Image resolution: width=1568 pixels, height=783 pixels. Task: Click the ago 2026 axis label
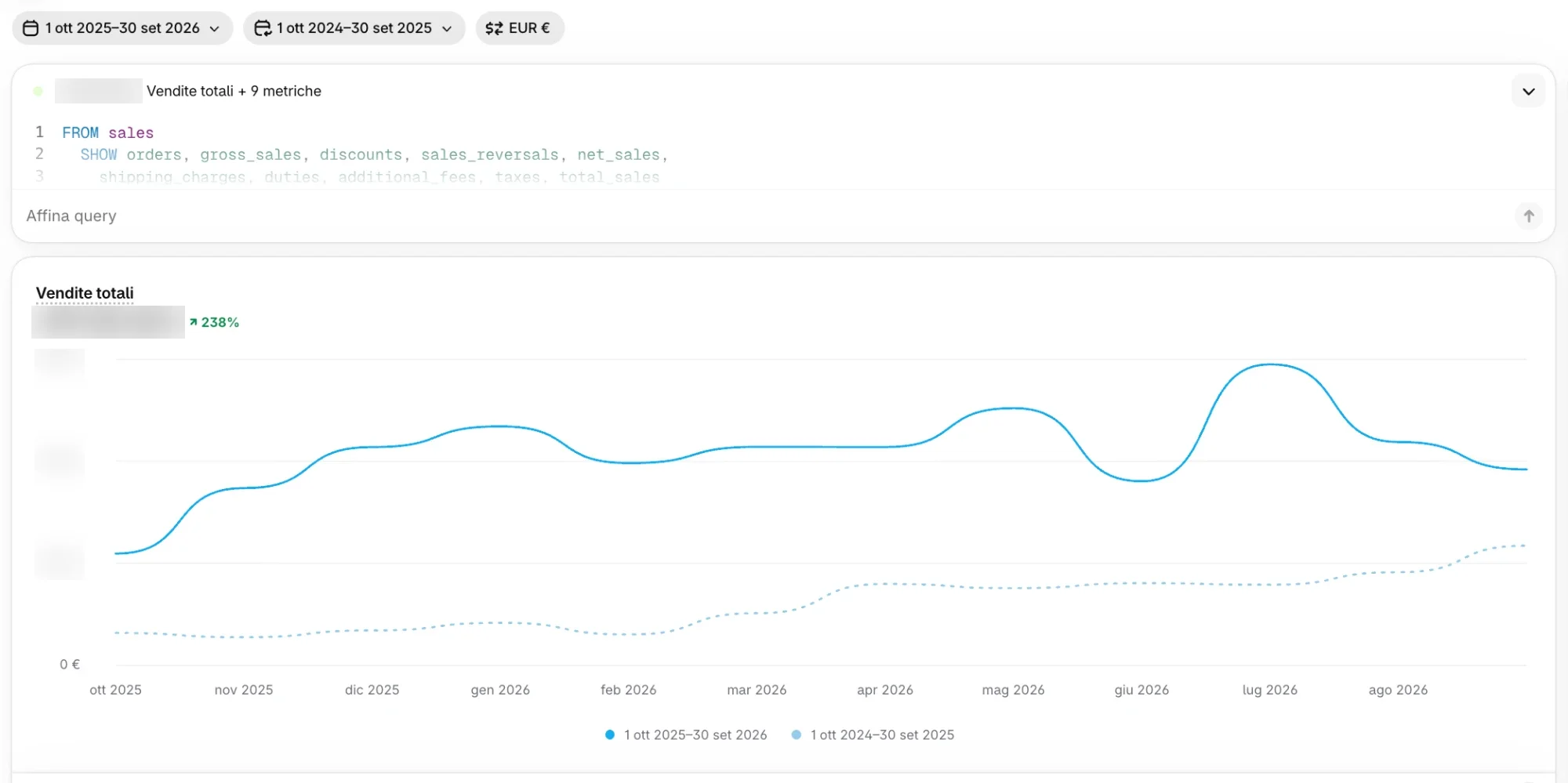pyautogui.click(x=1398, y=690)
